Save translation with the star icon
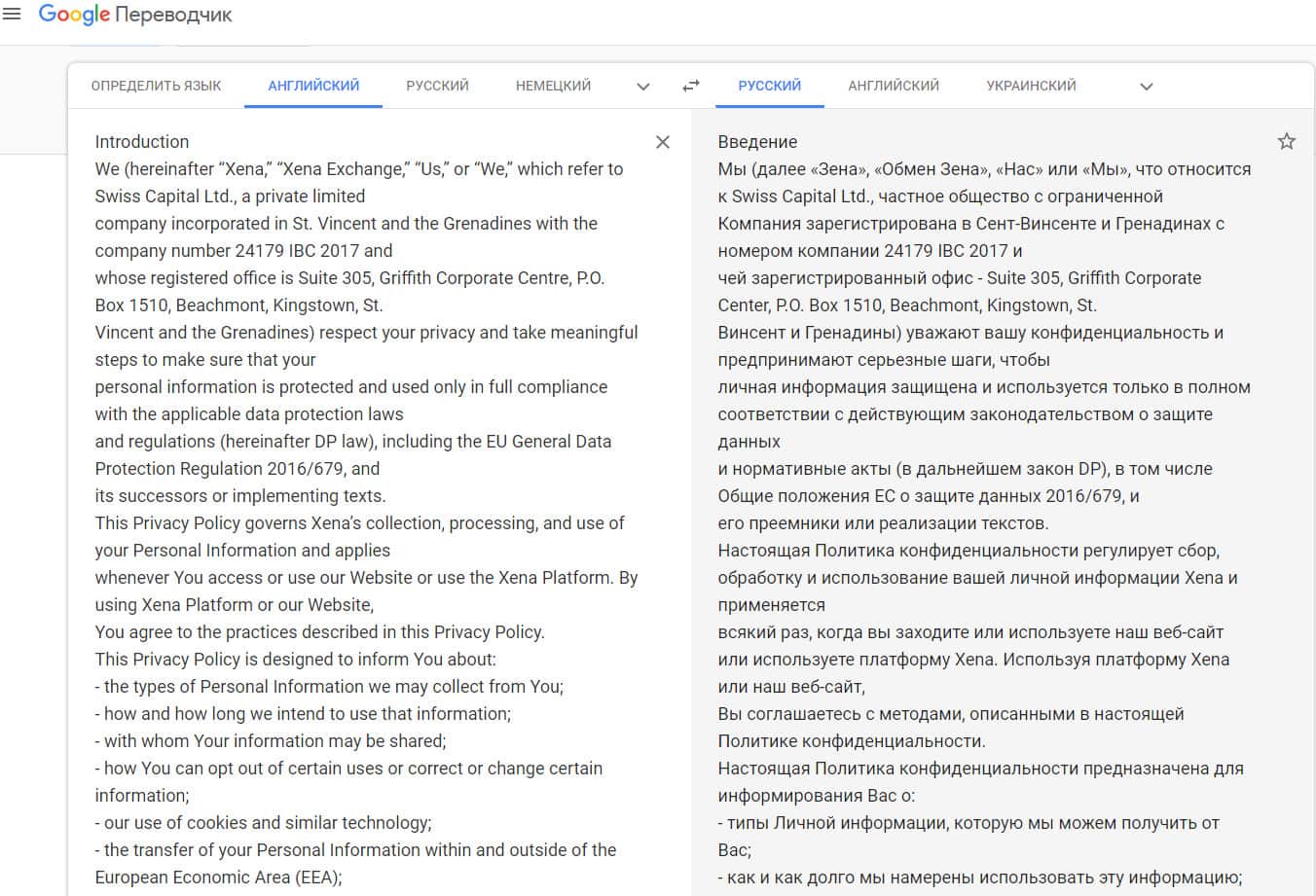1316x896 pixels. (1287, 141)
